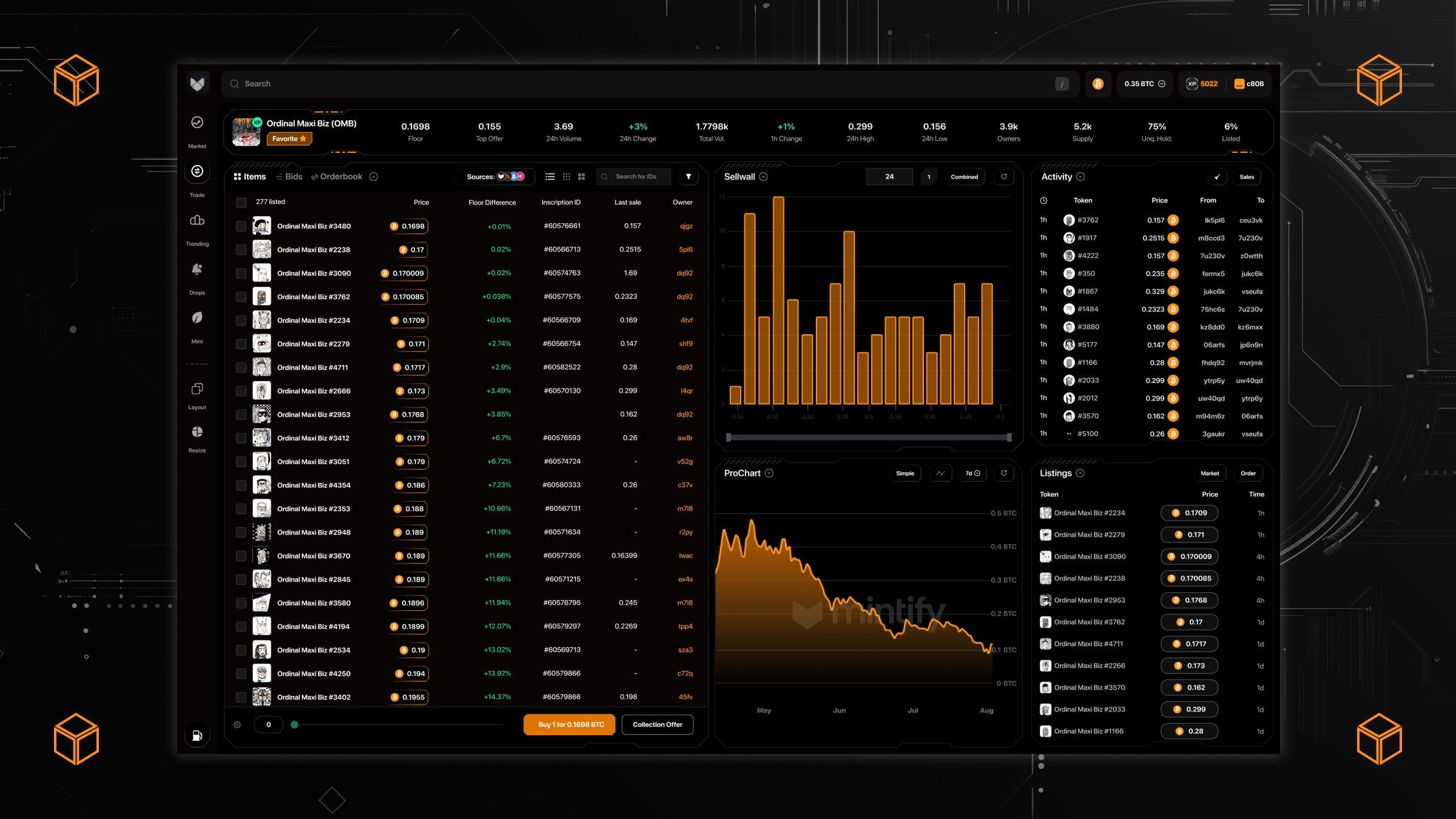Viewport: 1456px width, 819px height.
Task: Adjust the sweep quantity slider handle
Action: (x=294, y=724)
